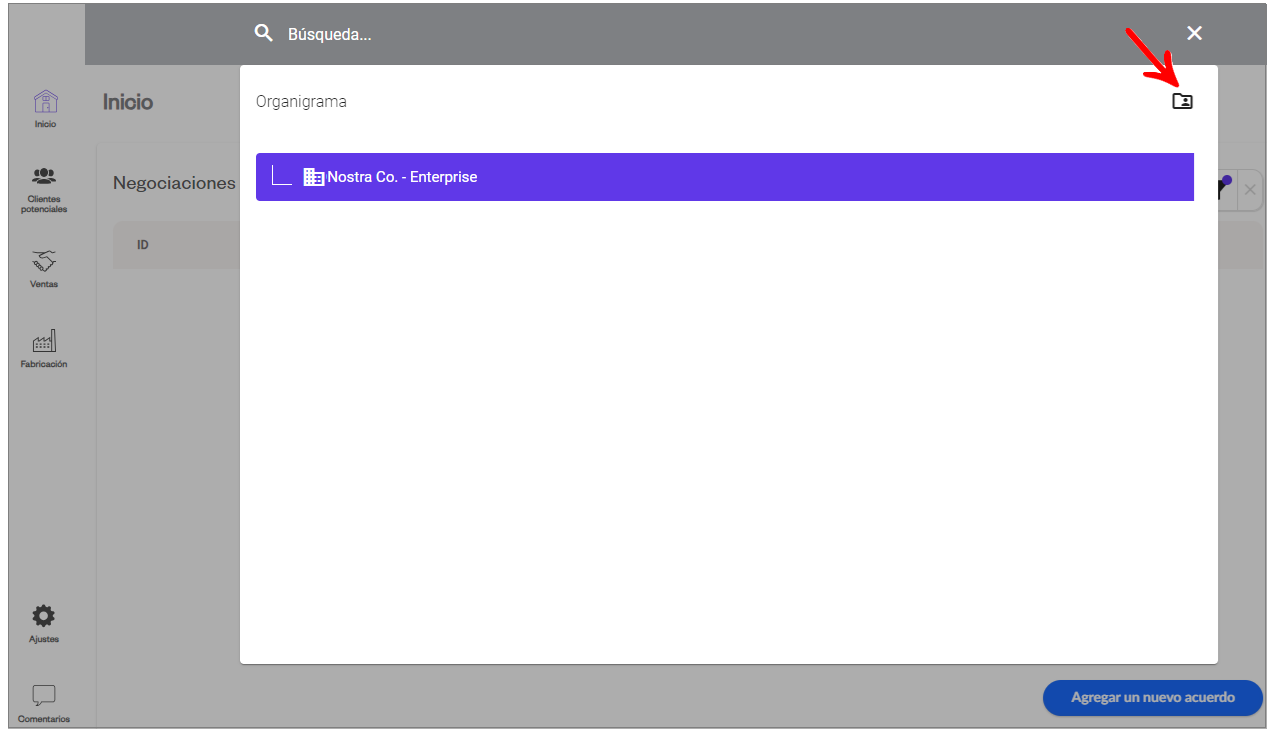Click the ID column header
This screenshot has width=1282, height=735.
point(143,245)
